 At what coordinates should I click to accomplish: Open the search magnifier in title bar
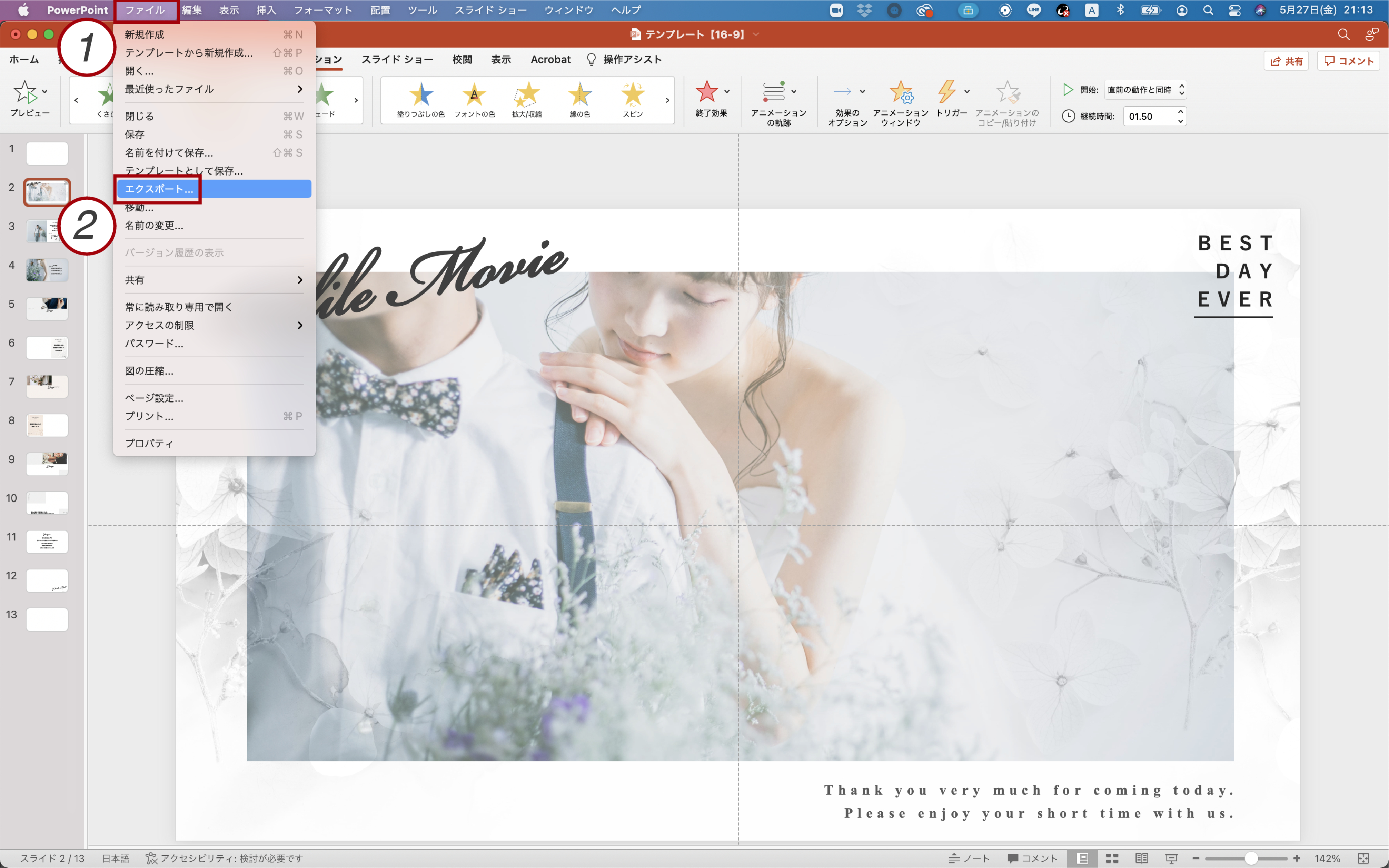coord(1343,34)
